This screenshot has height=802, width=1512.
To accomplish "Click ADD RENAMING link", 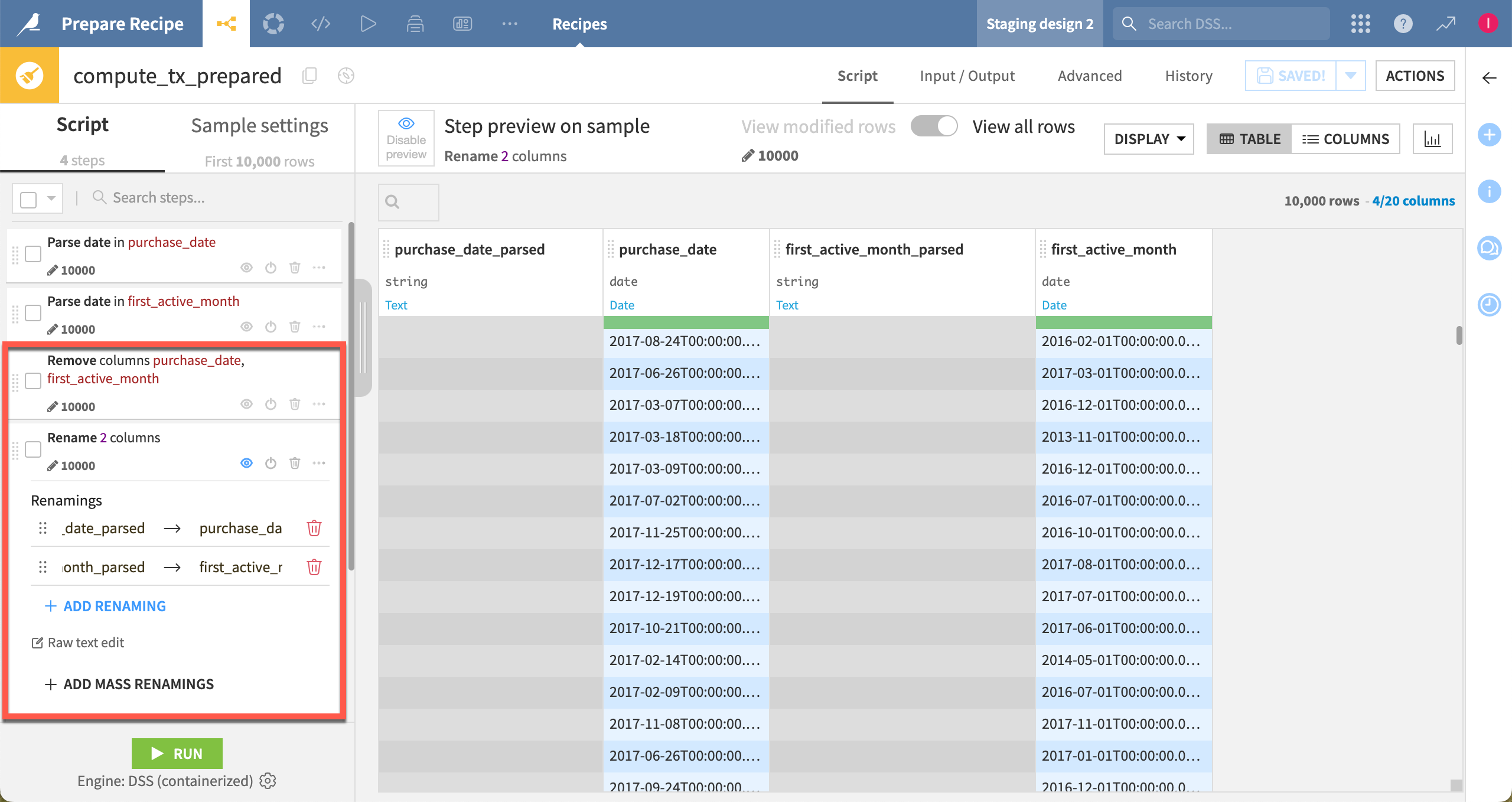I will [105, 606].
